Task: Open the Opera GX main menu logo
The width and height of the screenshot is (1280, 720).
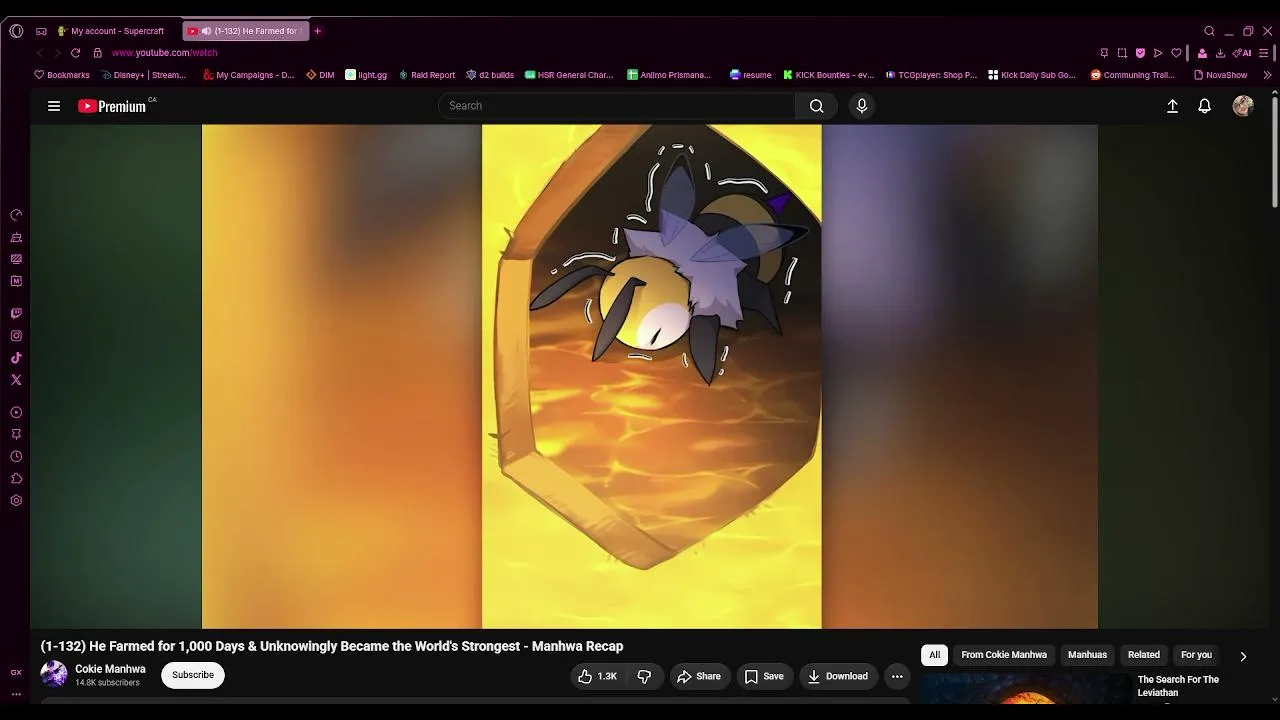Action: 16,31
